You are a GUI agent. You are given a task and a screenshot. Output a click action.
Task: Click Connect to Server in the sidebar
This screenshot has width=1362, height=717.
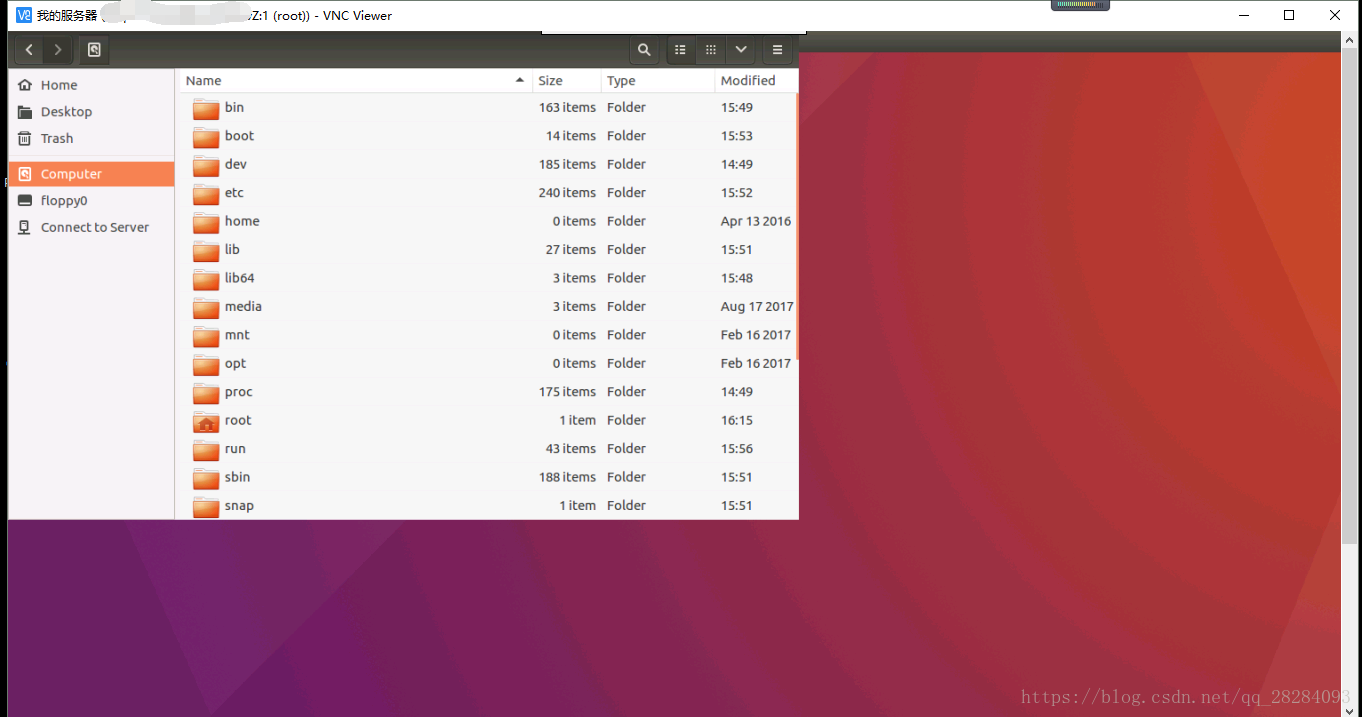click(91, 227)
